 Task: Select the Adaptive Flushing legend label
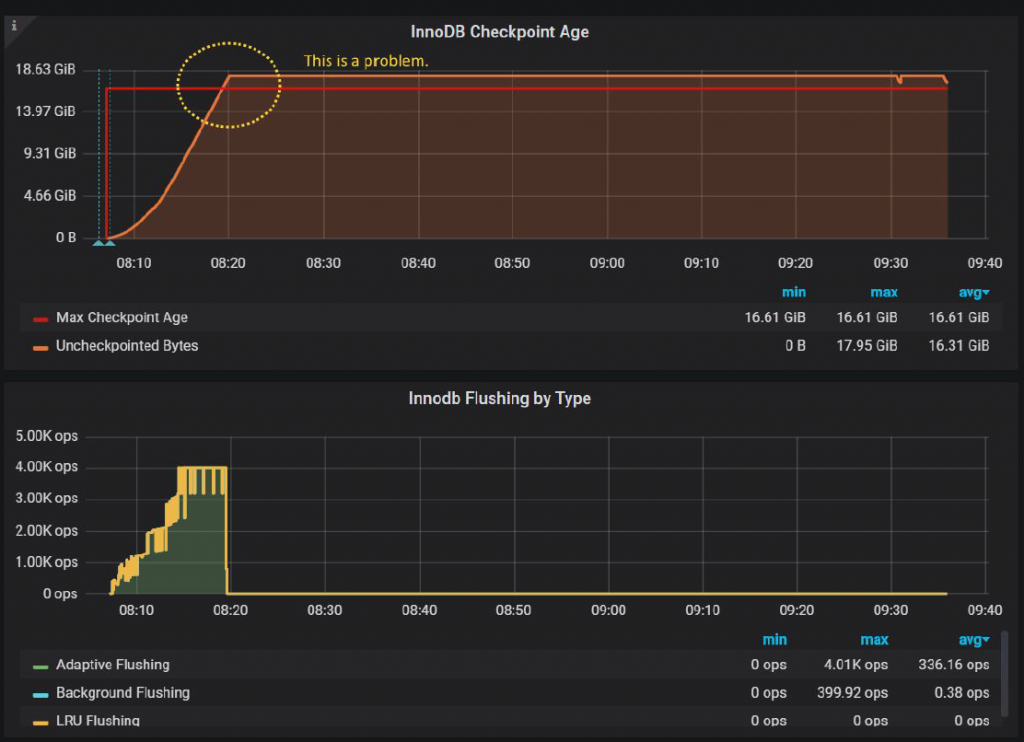pos(113,664)
